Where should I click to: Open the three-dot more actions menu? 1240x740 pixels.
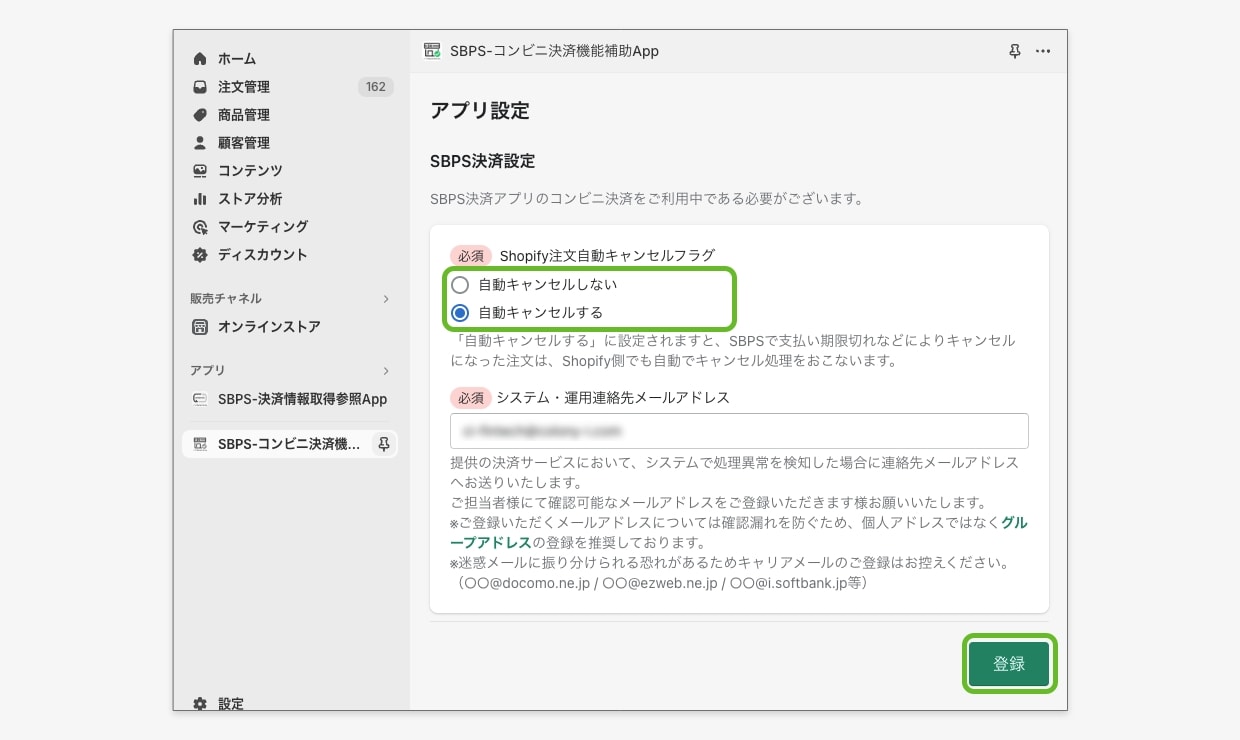[x=1043, y=51]
